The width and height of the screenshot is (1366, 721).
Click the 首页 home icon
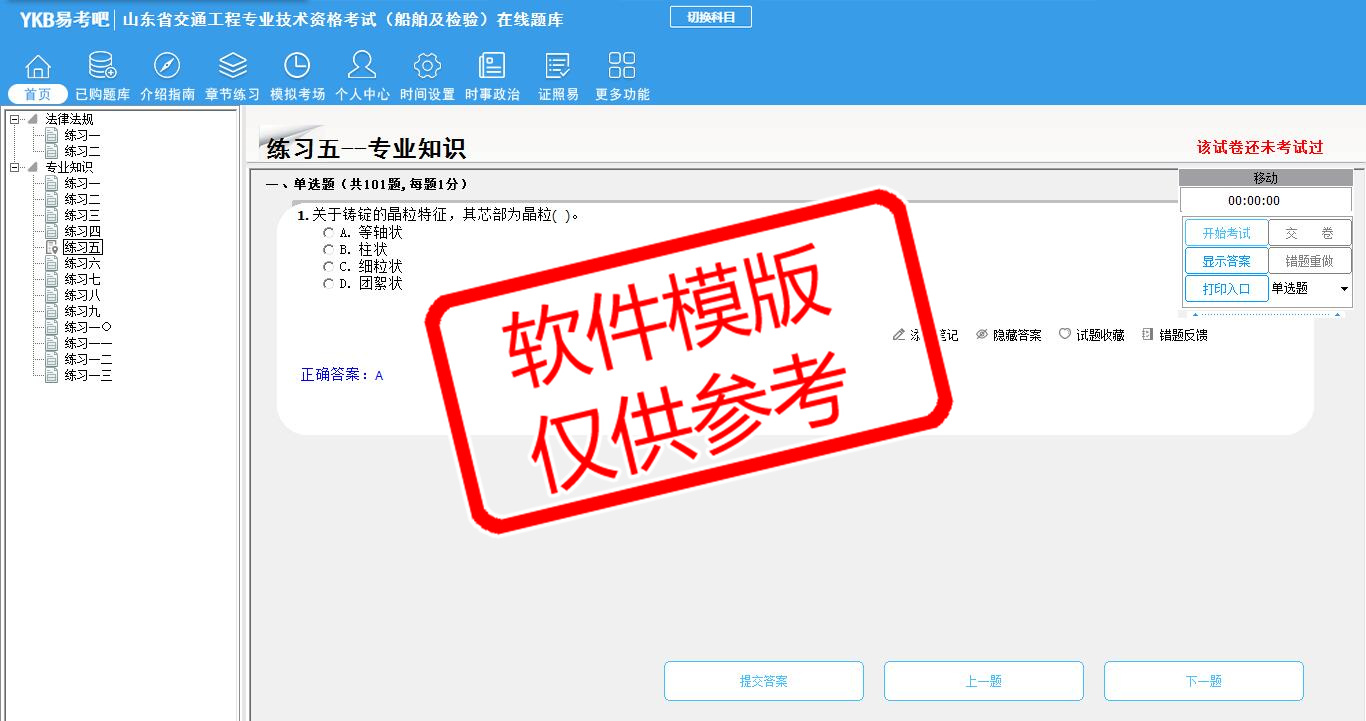coord(38,66)
